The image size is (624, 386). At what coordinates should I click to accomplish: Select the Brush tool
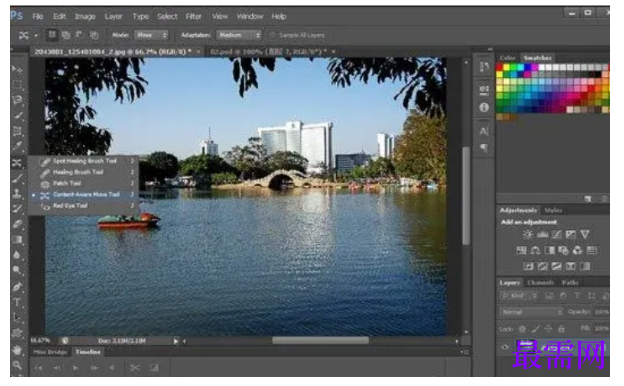coord(17,178)
